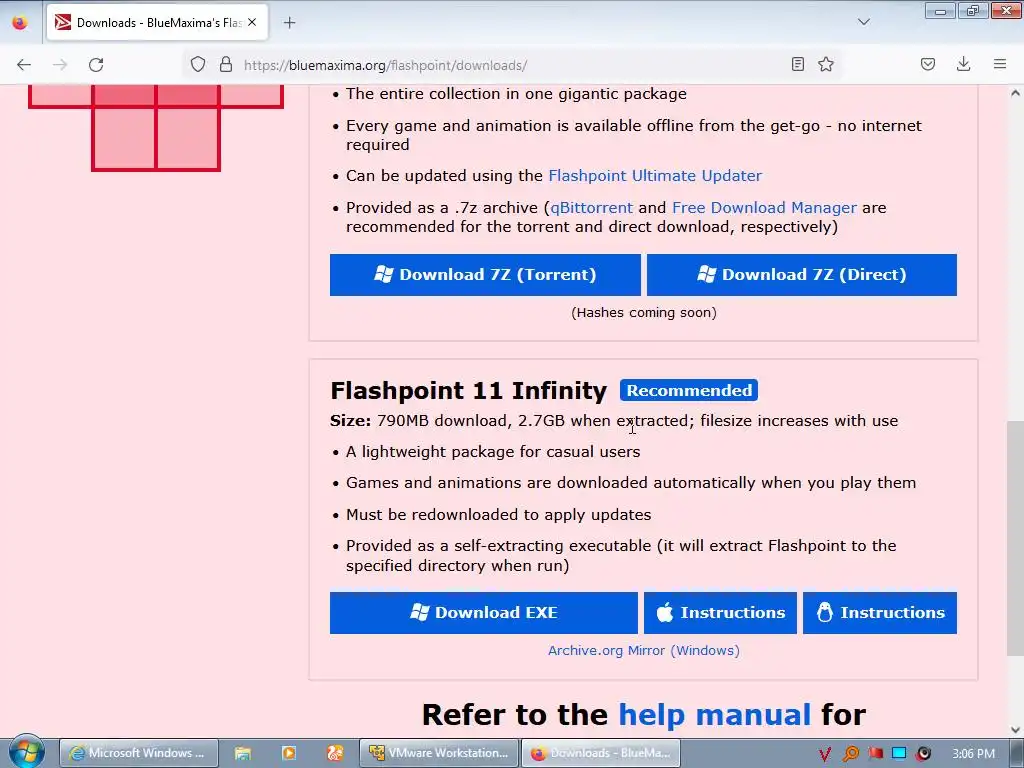Go back to the previous page
The image size is (1024, 768).
(24, 65)
